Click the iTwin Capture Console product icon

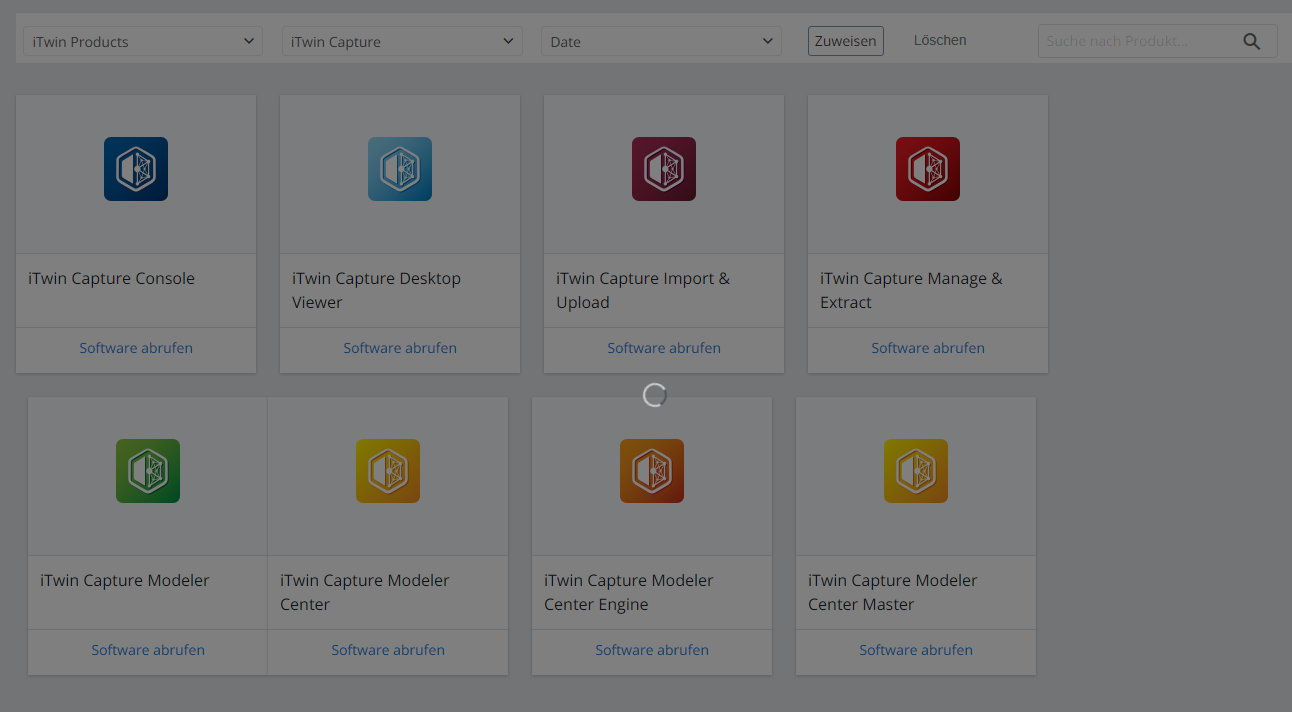[x=136, y=169]
